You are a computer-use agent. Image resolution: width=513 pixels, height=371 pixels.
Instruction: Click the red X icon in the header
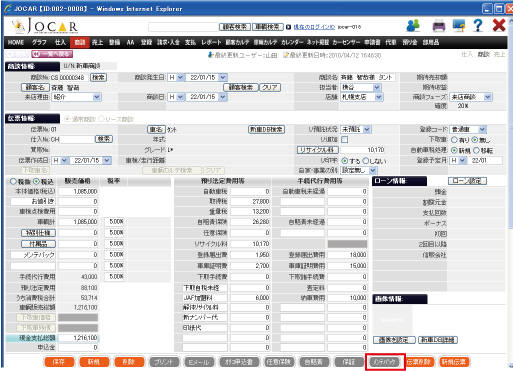click(499, 25)
